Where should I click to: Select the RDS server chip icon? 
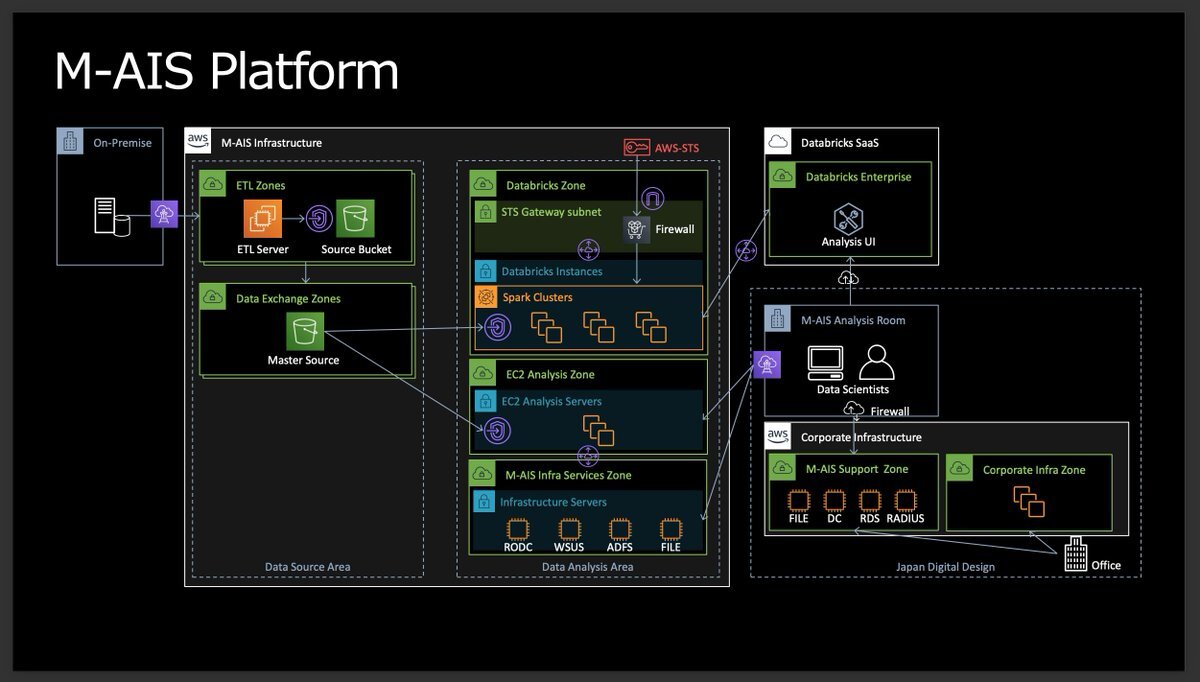[x=870, y=500]
